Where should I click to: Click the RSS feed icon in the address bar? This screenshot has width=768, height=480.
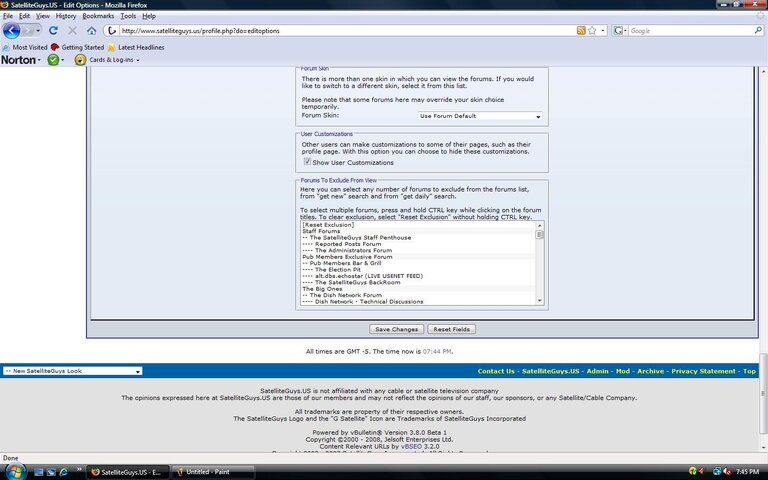tap(581, 30)
